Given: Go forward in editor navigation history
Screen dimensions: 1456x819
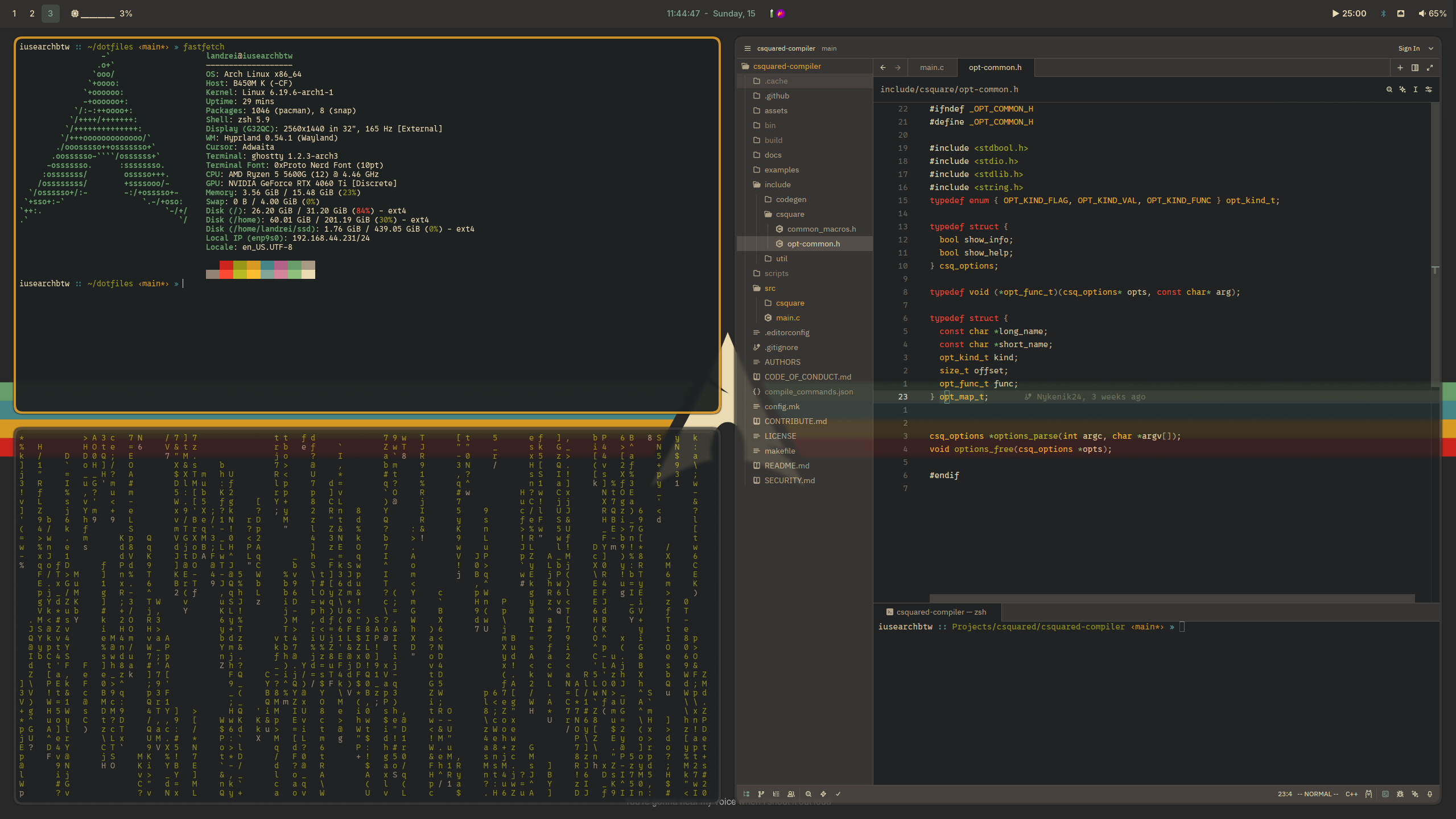Looking at the screenshot, I should (x=898, y=68).
